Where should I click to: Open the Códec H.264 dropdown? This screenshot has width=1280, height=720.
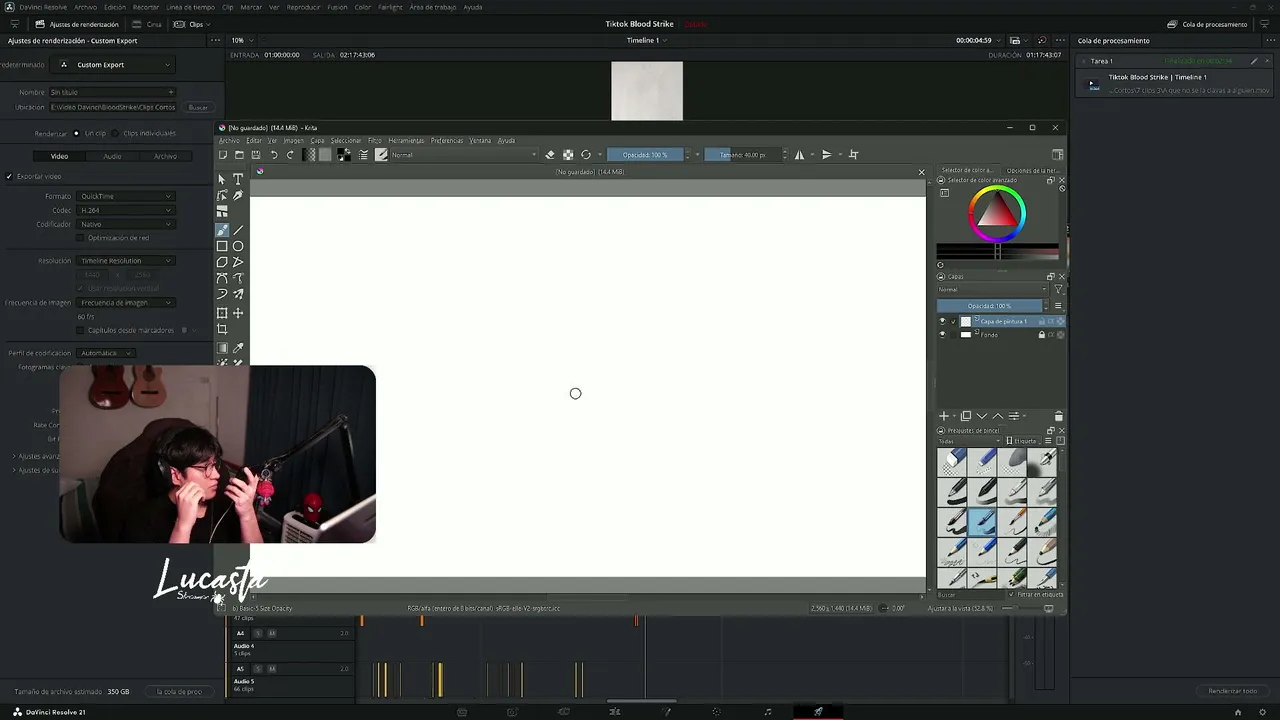(x=126, y=210)
